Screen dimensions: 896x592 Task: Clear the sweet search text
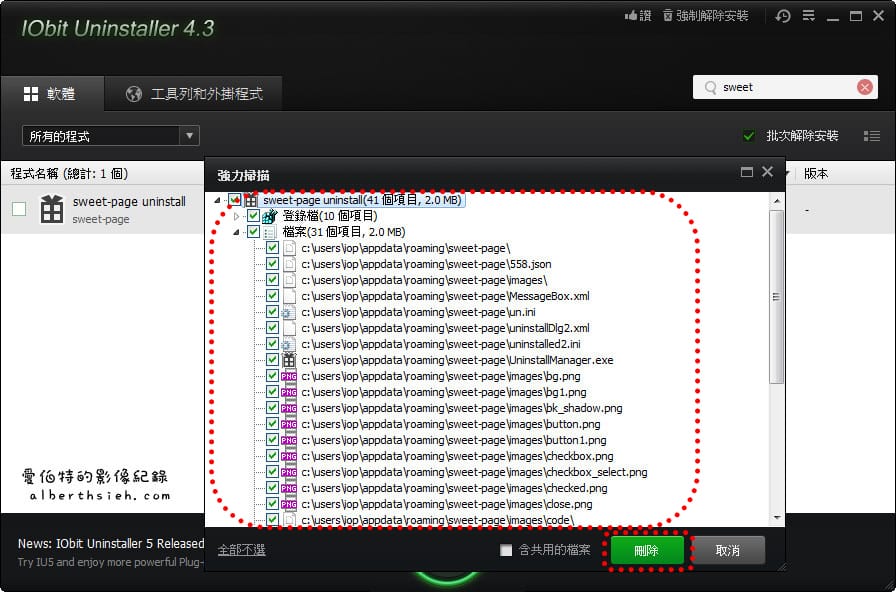pyautogui.click(x=865, y=87)
